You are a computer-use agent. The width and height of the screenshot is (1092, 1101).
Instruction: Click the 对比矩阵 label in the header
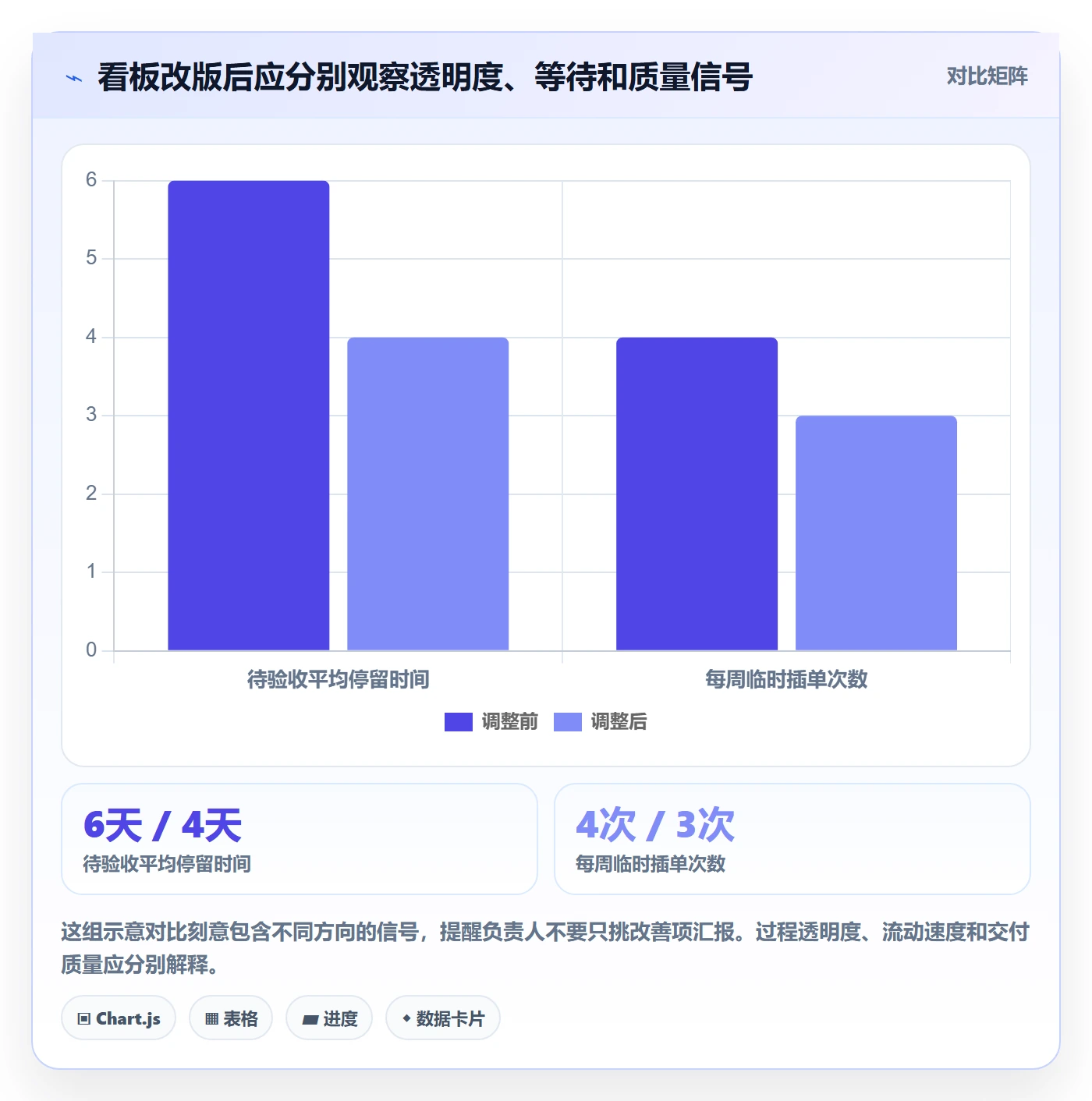(x=987, y=76)
